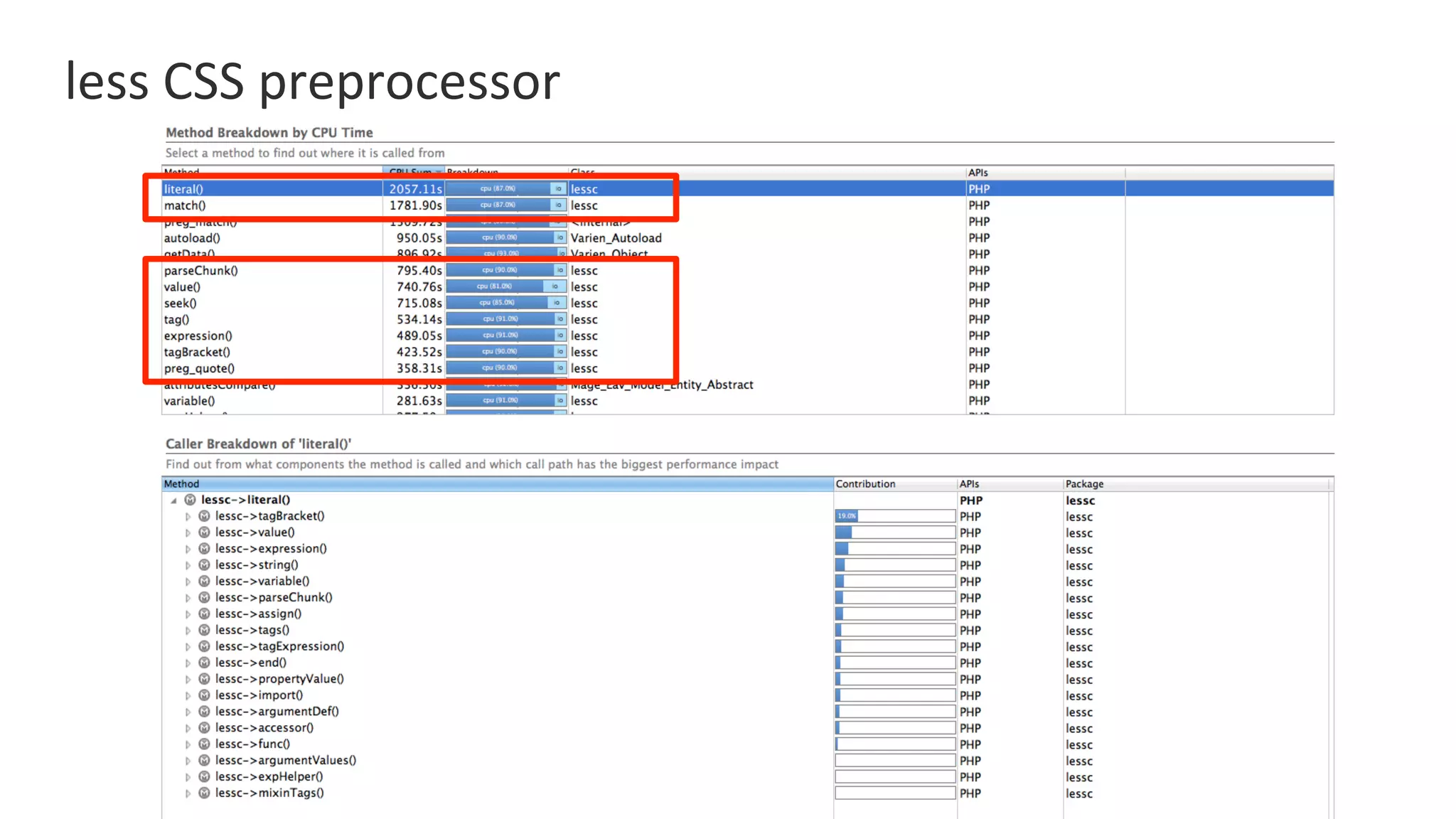Screen dimensions: 1456x819
Task: Click method icon beside lessc->propertyValue()
Action: click(x=204, y=679)
